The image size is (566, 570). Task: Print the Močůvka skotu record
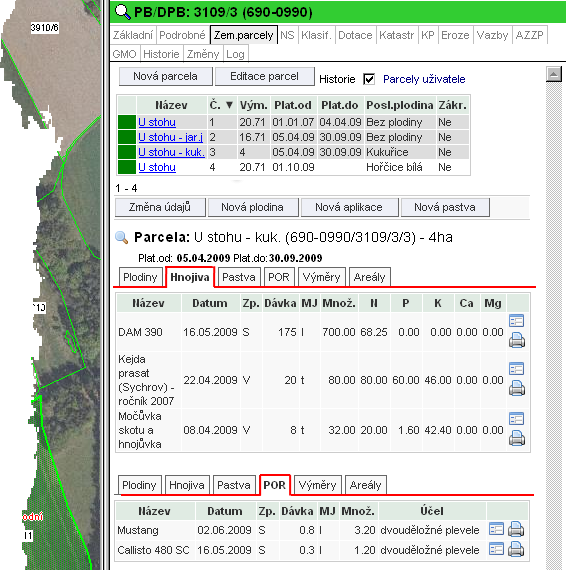(517, 438)
